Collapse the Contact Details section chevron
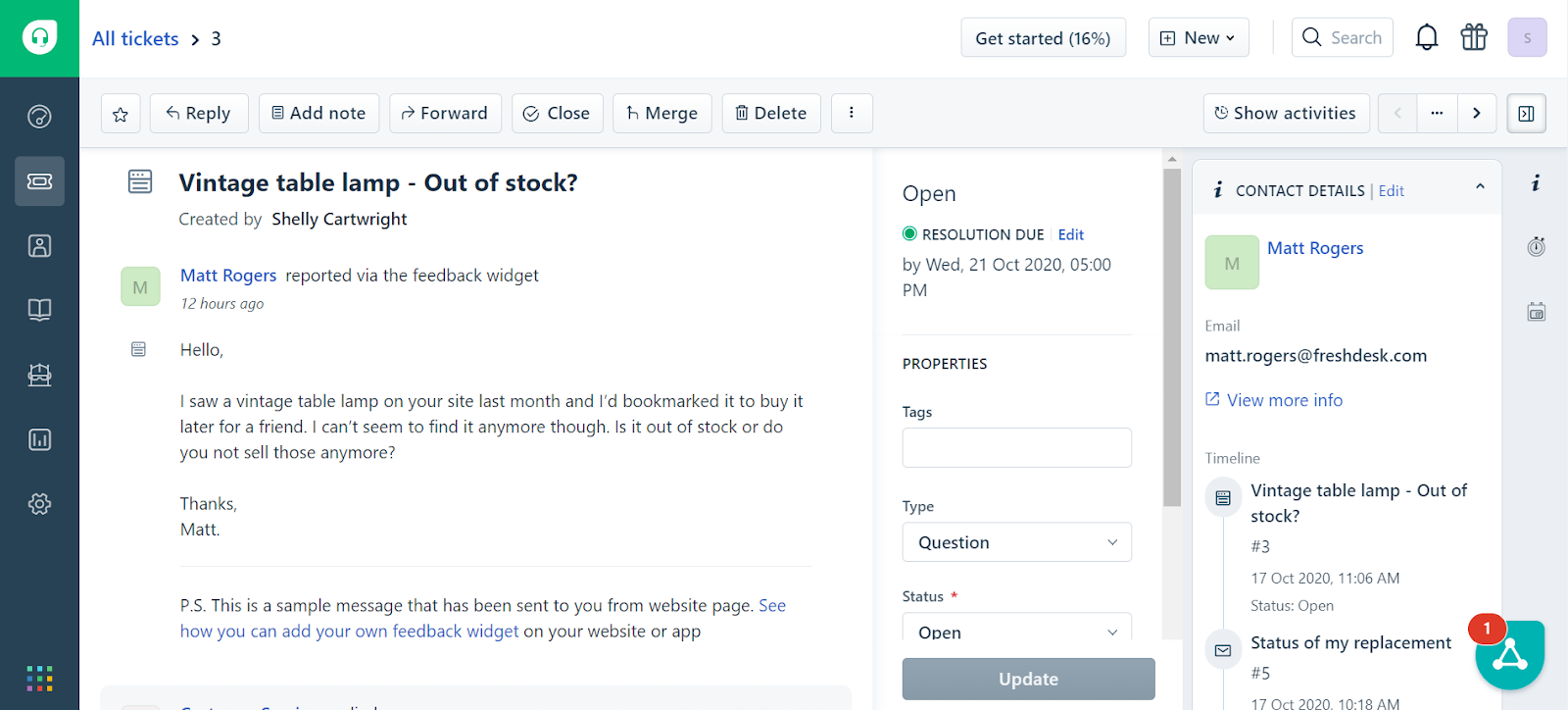Screen dimensions: 1568x710 [1480, 186]
